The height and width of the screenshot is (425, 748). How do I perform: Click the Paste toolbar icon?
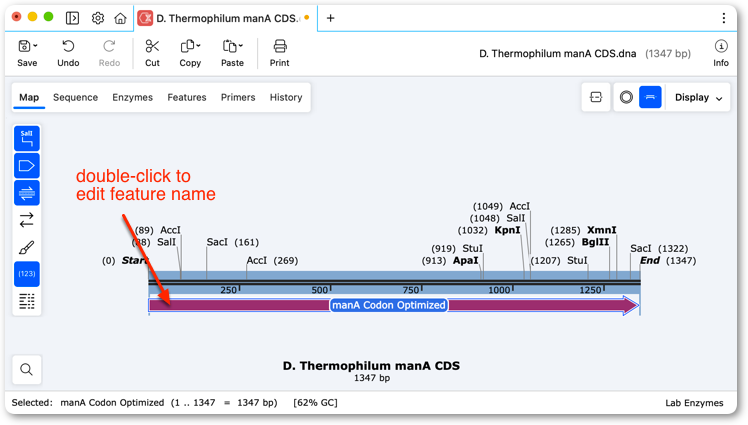click(229, 46)
